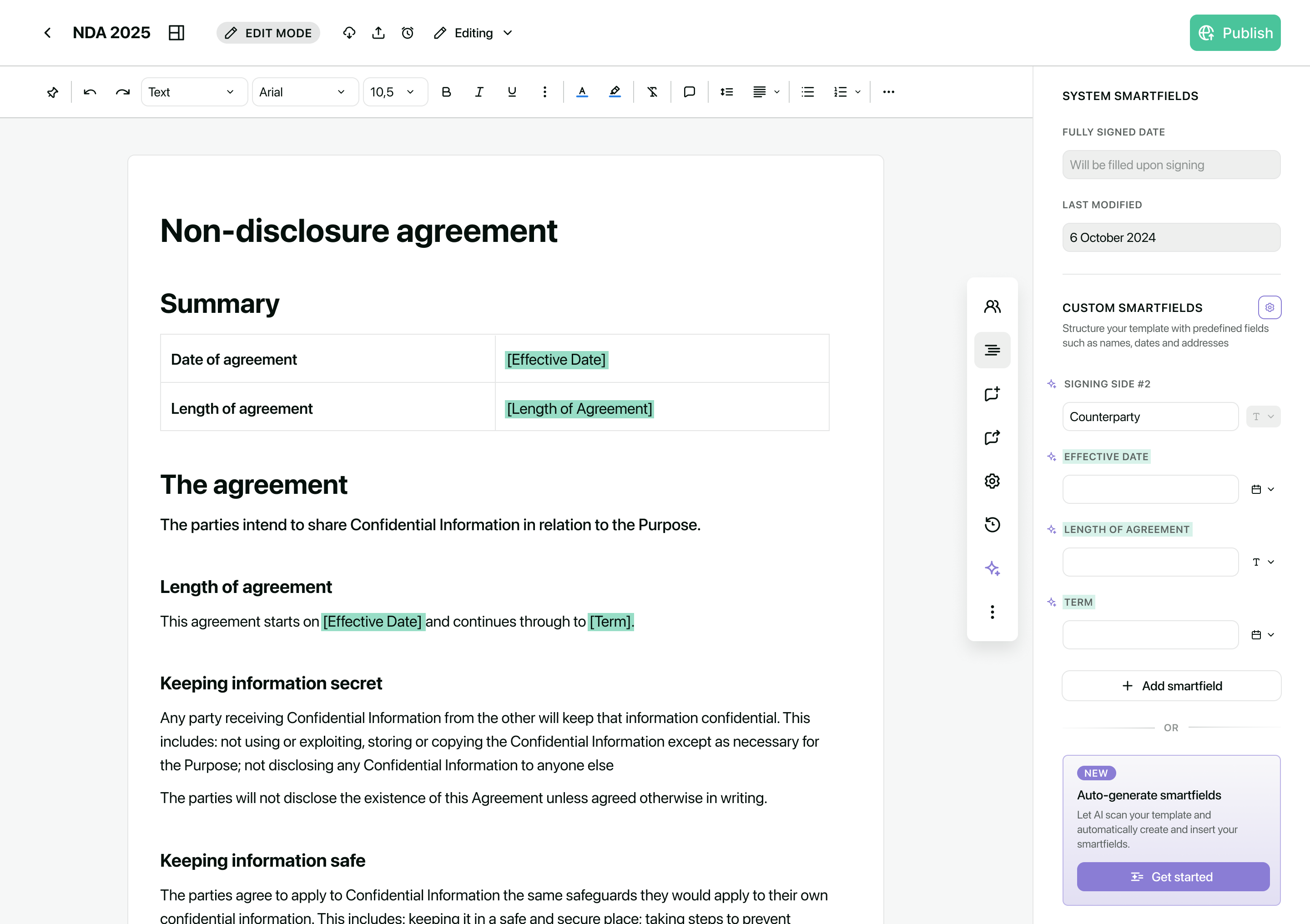Click the AI sparkle icon in the side toolbar
This screenshot has width=1310, height=924.
[x=992, y=568]
